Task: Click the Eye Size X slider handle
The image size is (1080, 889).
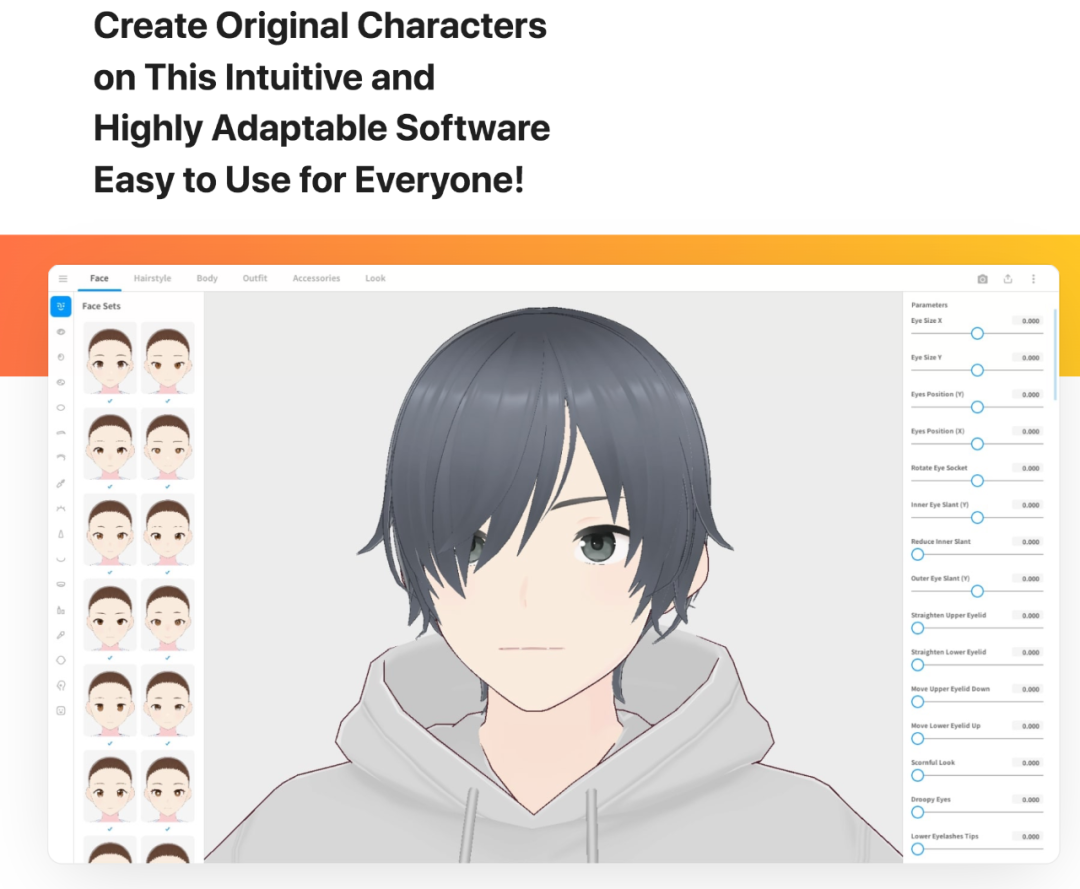Action: tap(977, 333)
